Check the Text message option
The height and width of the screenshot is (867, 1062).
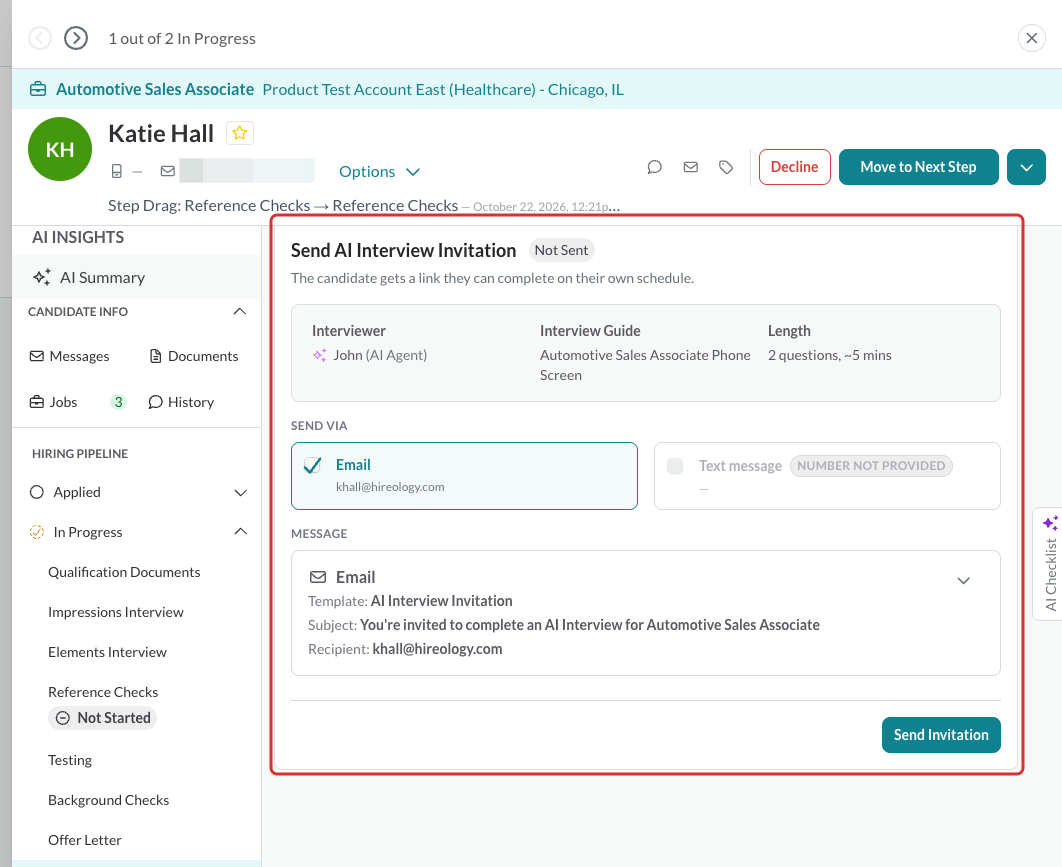click(675, 466)
